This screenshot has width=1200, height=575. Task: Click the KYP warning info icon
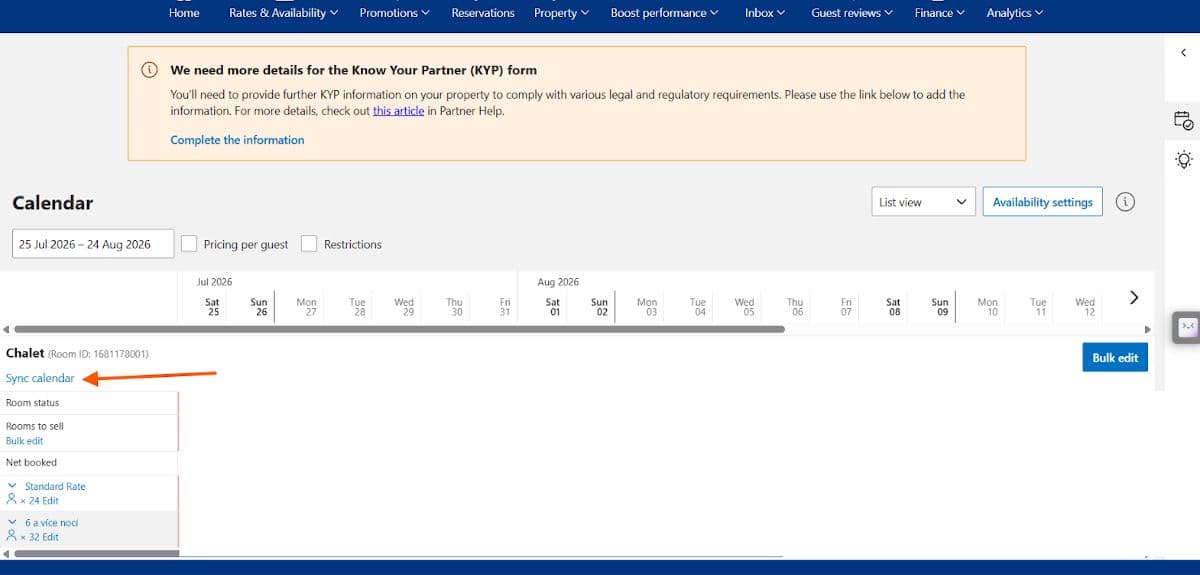149,70
